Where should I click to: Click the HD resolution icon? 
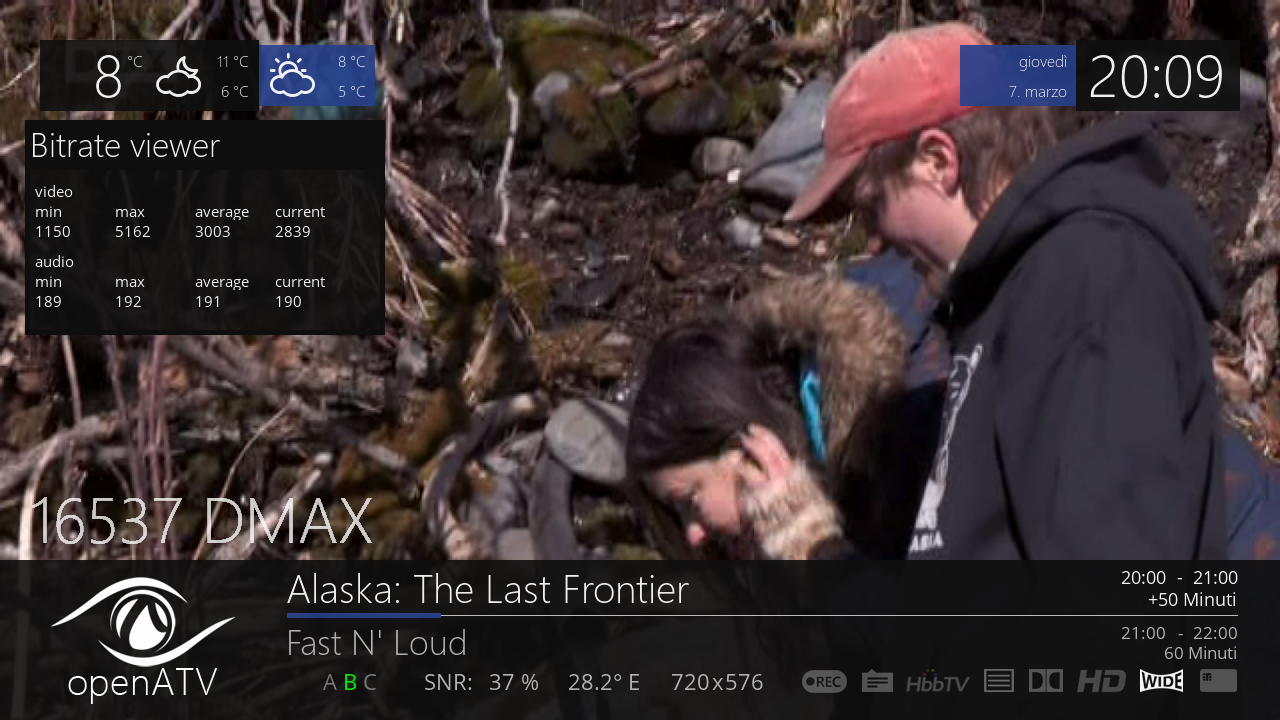tap(1101, 682)
